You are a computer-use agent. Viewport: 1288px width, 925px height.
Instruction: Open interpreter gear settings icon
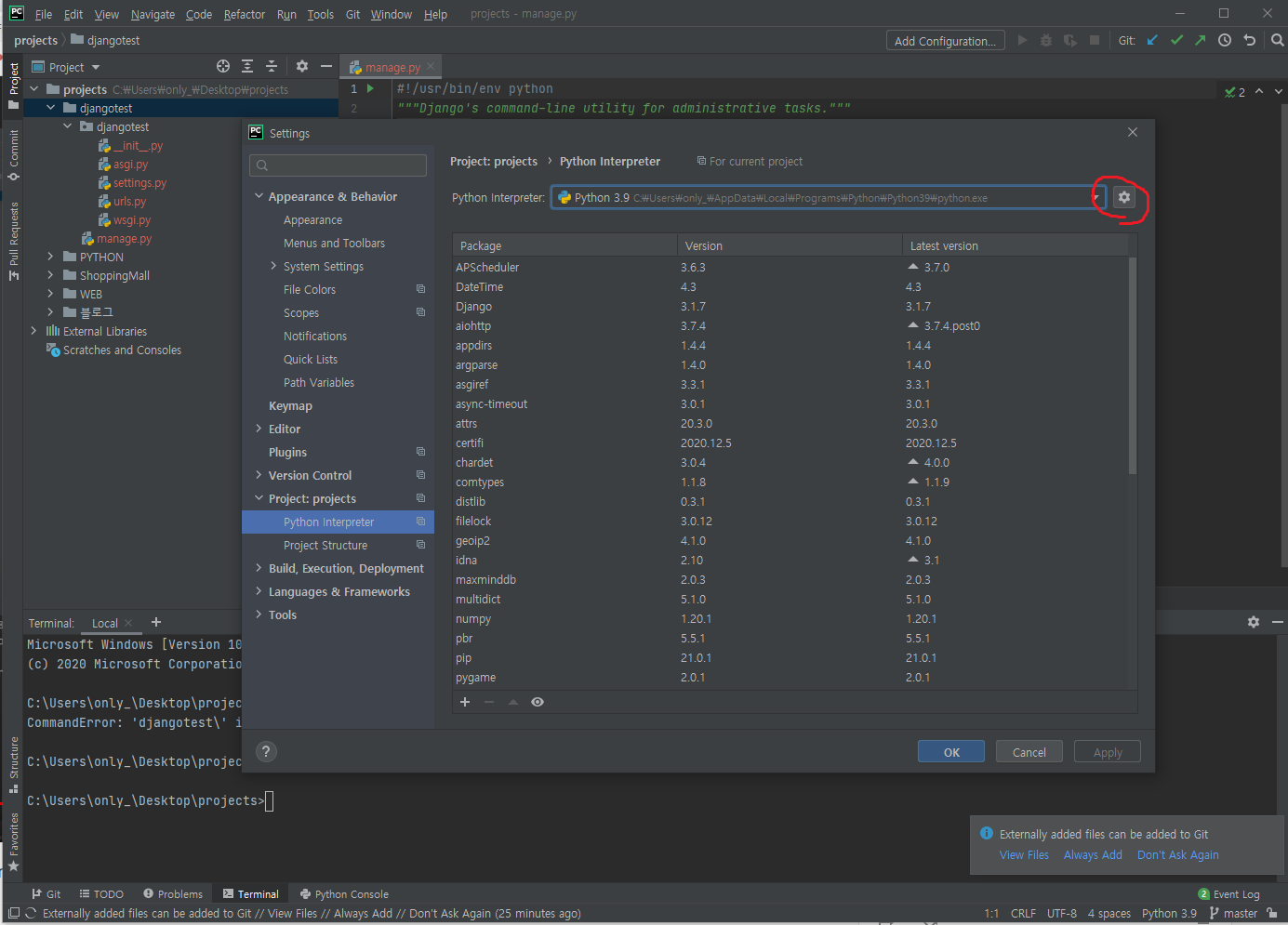tap(1124, 197)
